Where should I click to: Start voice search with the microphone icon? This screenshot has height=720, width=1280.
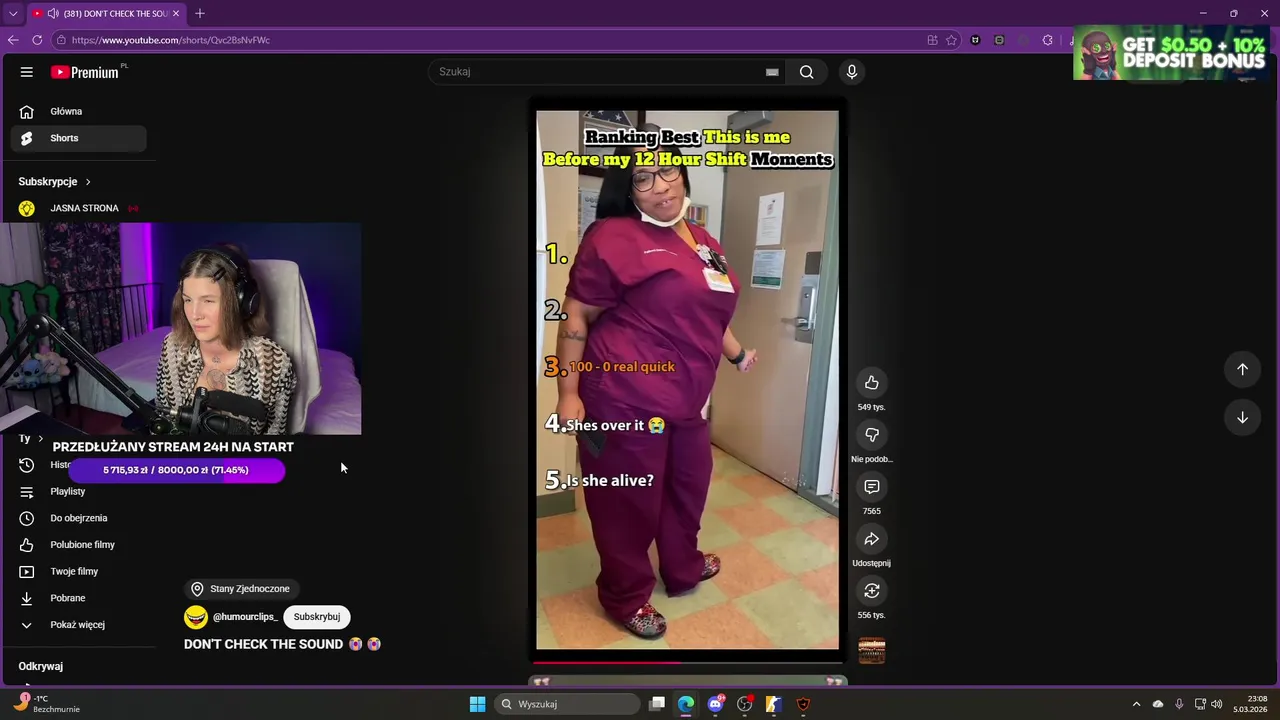[852, 72]
